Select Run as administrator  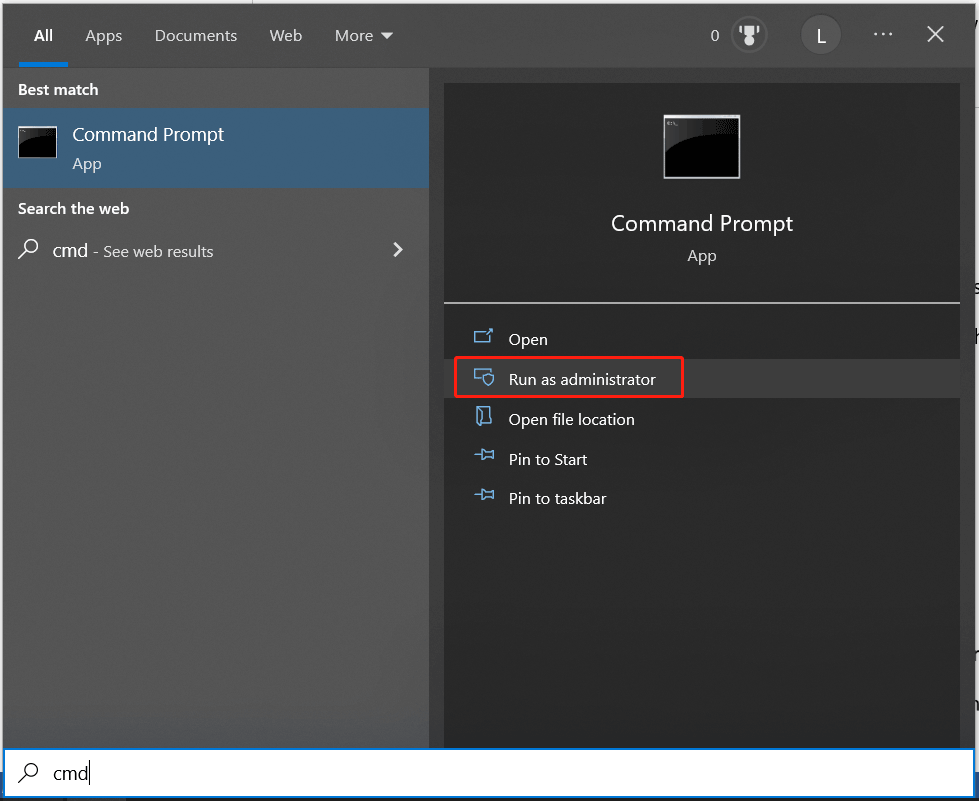pos(581,379)
